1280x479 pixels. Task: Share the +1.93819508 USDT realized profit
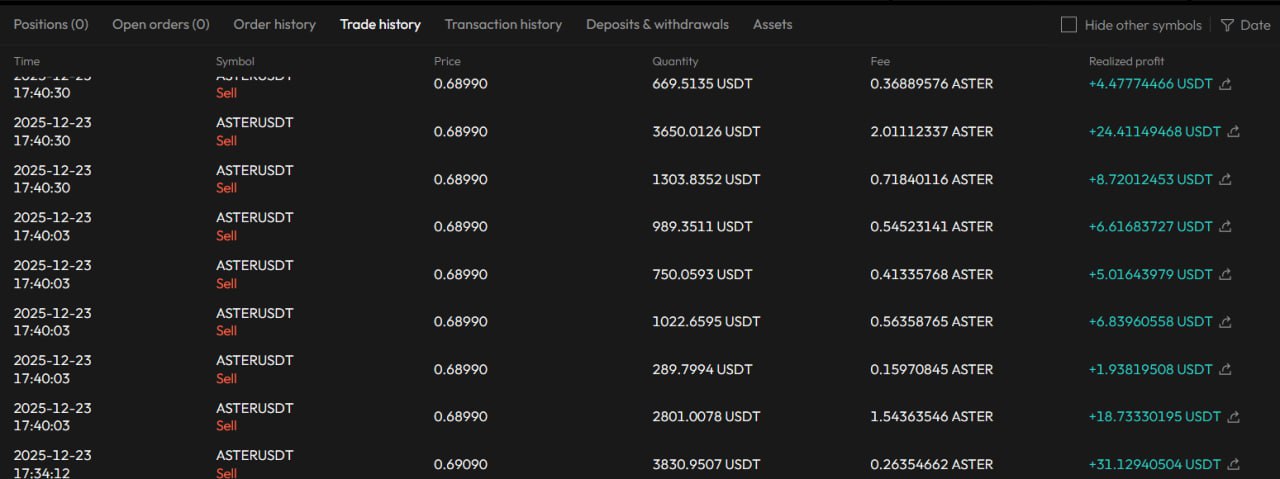coord(1226,369)
